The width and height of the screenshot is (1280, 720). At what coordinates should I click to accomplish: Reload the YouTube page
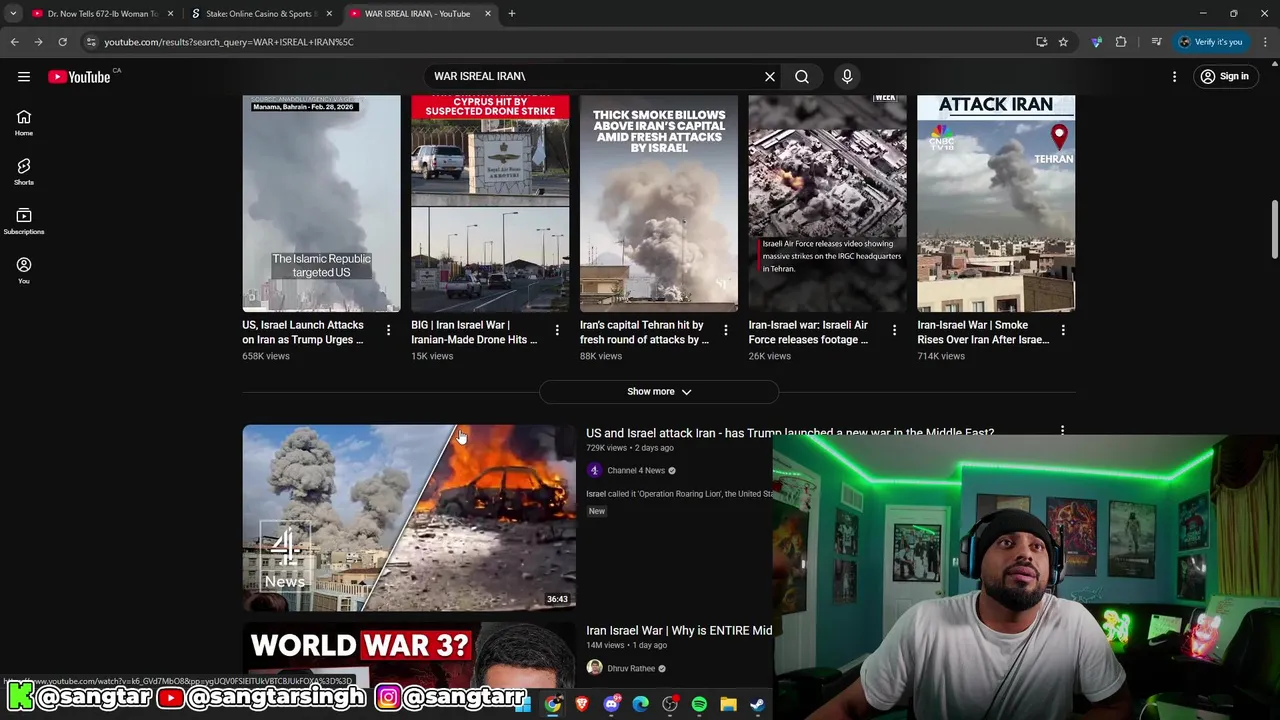tap(62, 42)
